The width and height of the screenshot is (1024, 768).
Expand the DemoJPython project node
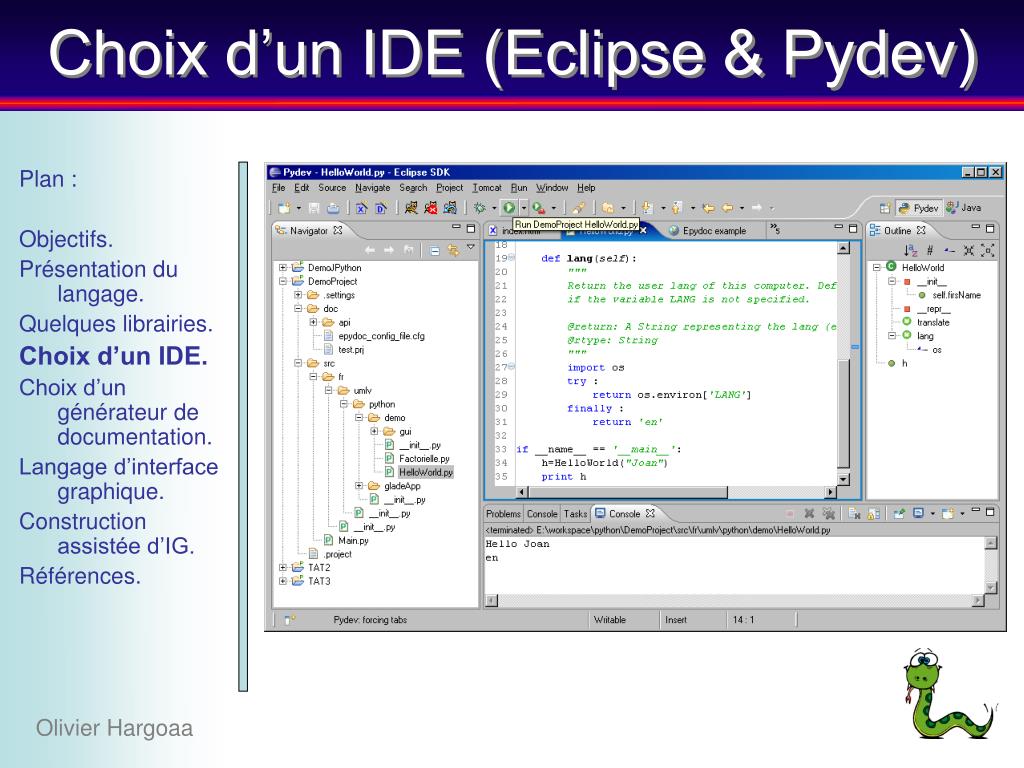283,267
